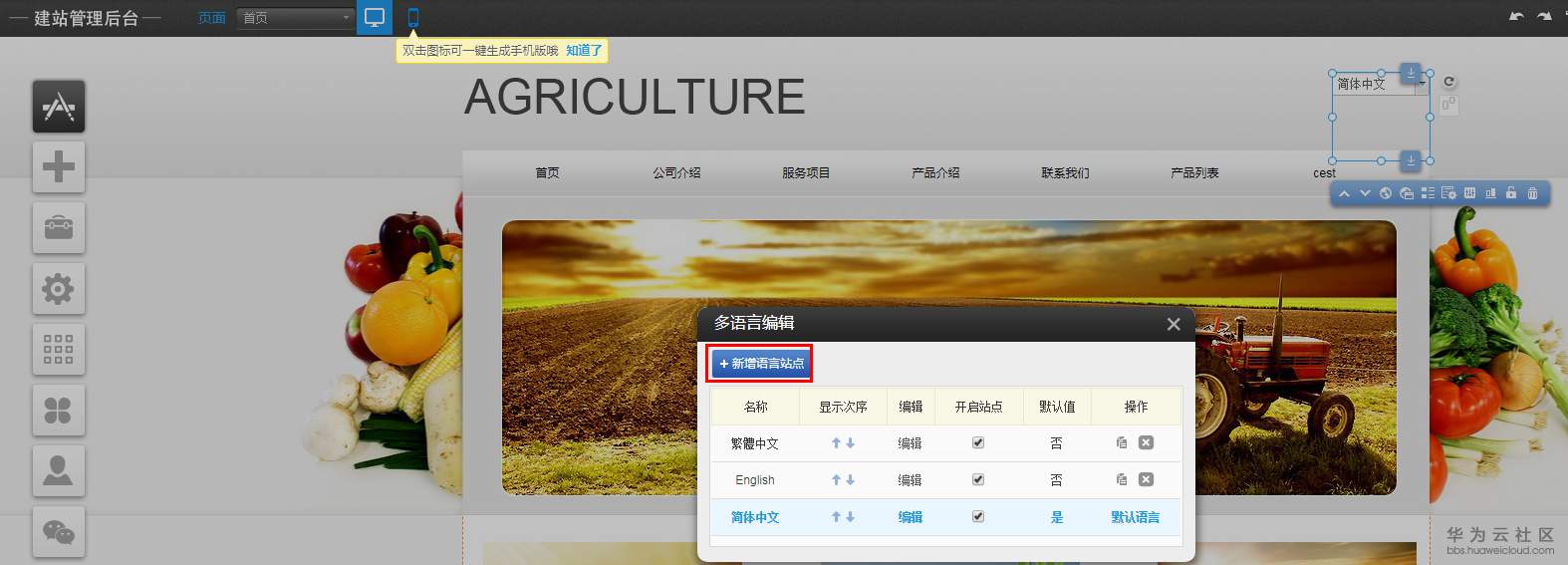Open the app store sidebar icon
The image size is (1568, 565).
click(x=59, y=107)
